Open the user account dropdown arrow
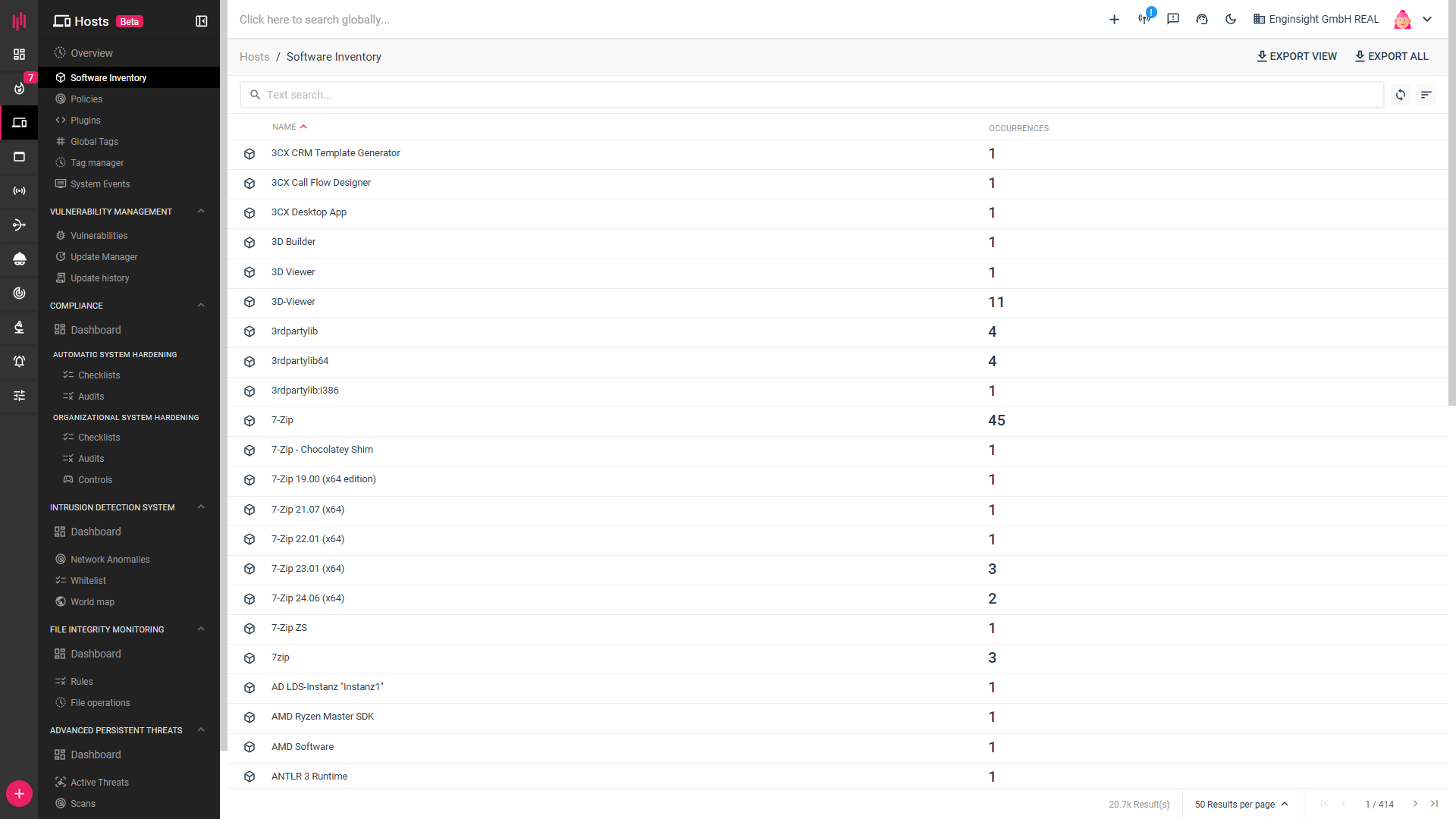 click(x=1427, y=19)
